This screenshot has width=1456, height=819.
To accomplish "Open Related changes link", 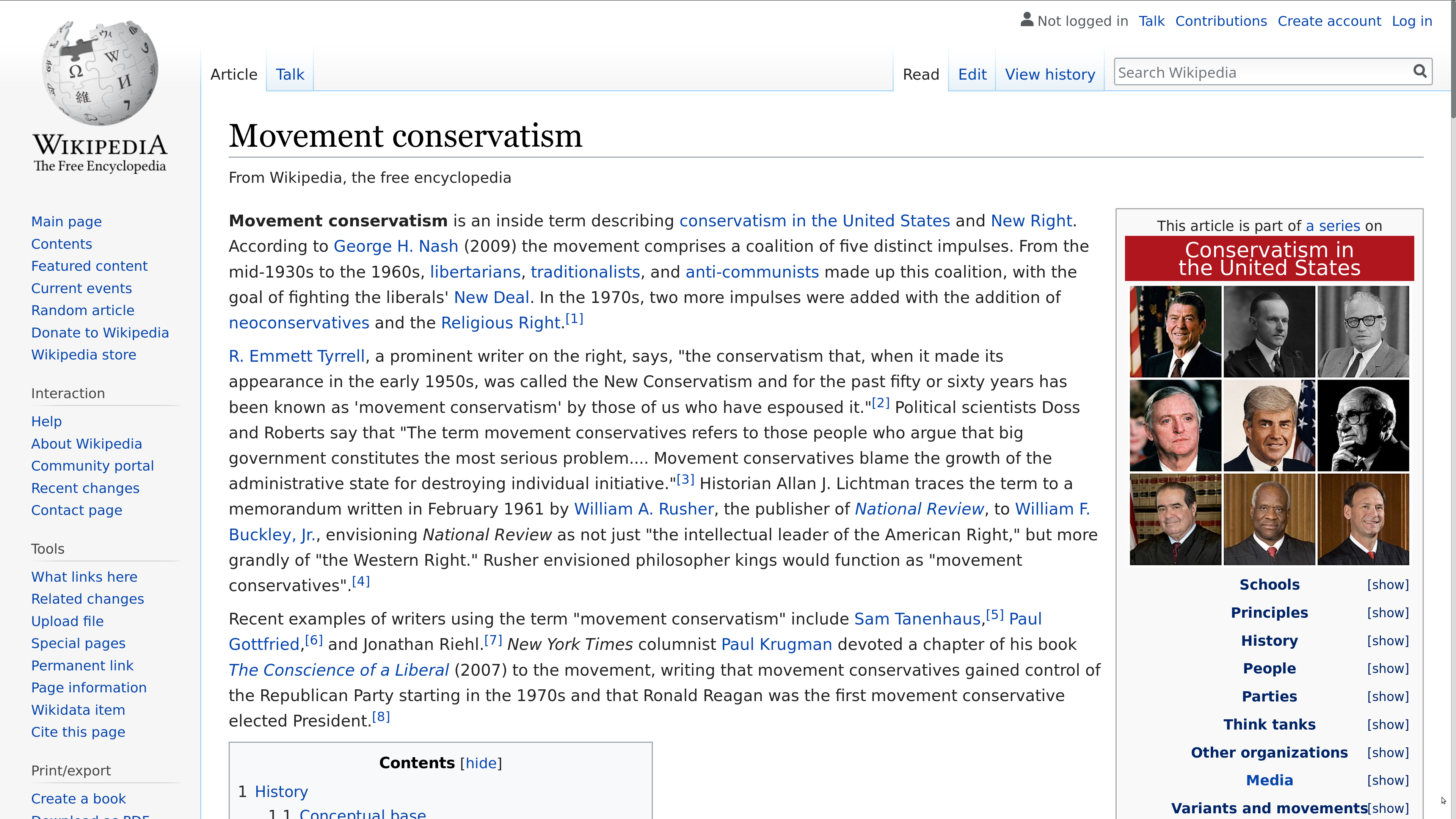I will [88, 599].
